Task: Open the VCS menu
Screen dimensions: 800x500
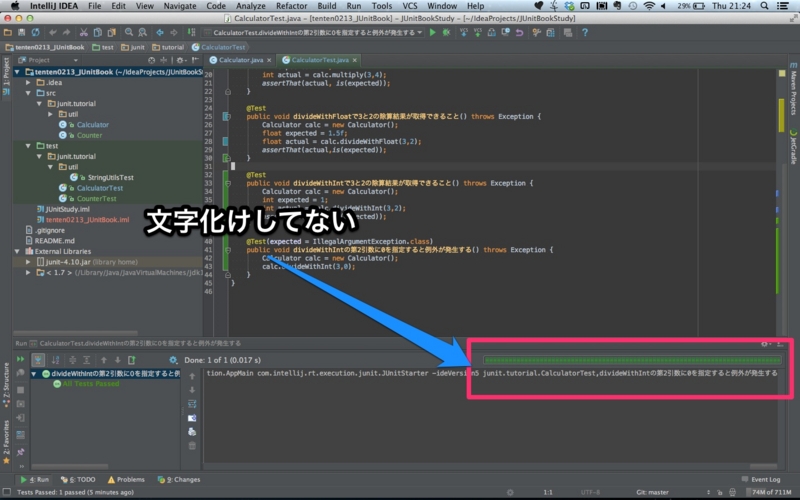Action: tap(410, 6)
